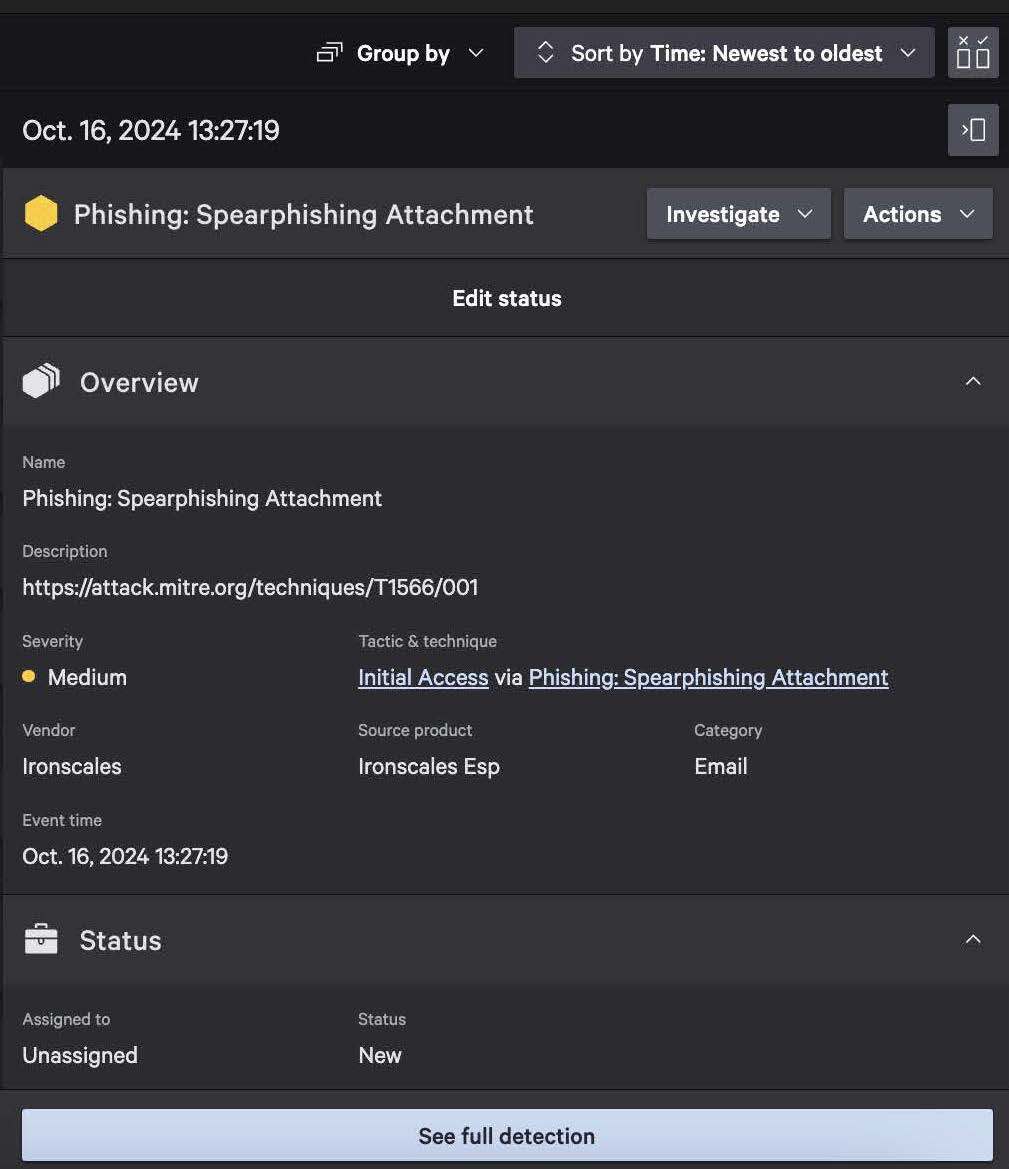This screenshot has width=1009, height=1169.
Task: Open the Initial Access tactic link
Action: click(422, 677)
